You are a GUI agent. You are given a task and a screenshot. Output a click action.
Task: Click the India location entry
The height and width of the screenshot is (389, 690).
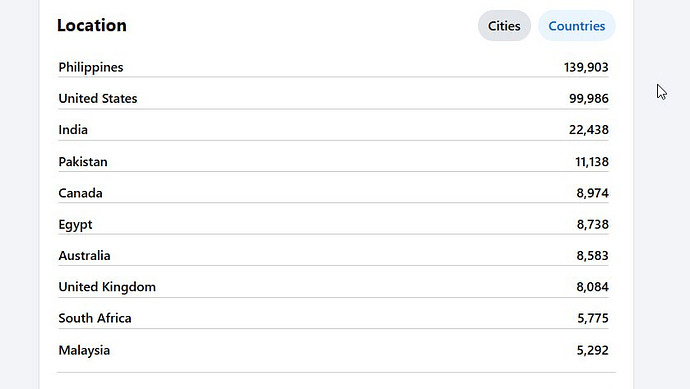(x=333, y=129)
